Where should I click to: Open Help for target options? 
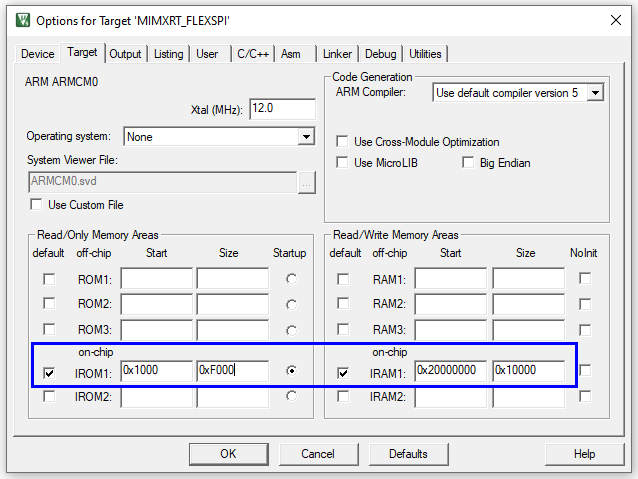click(585, 454)
